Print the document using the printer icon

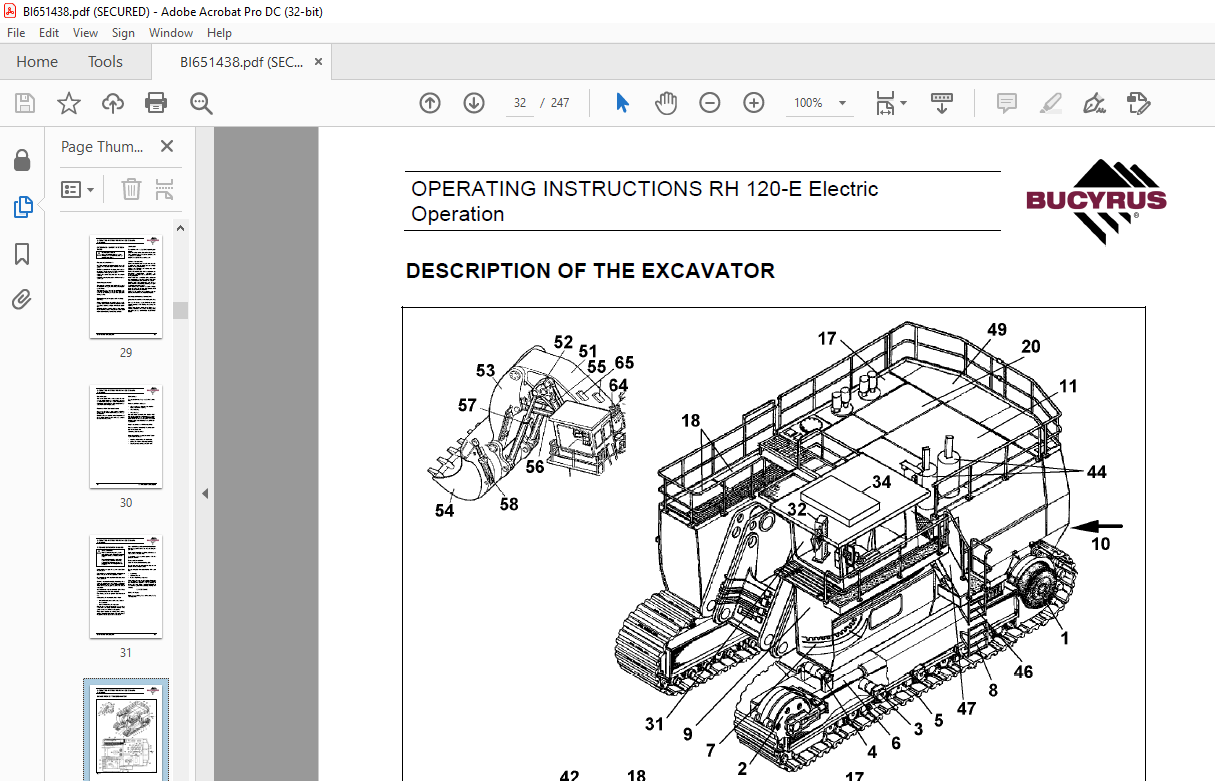pos(156,103)
